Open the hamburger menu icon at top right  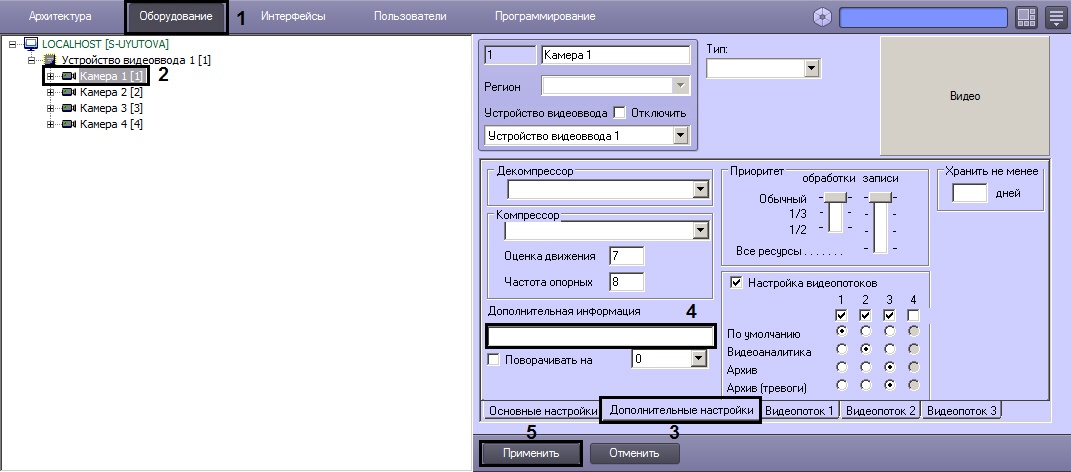(x=1055, y=17)
